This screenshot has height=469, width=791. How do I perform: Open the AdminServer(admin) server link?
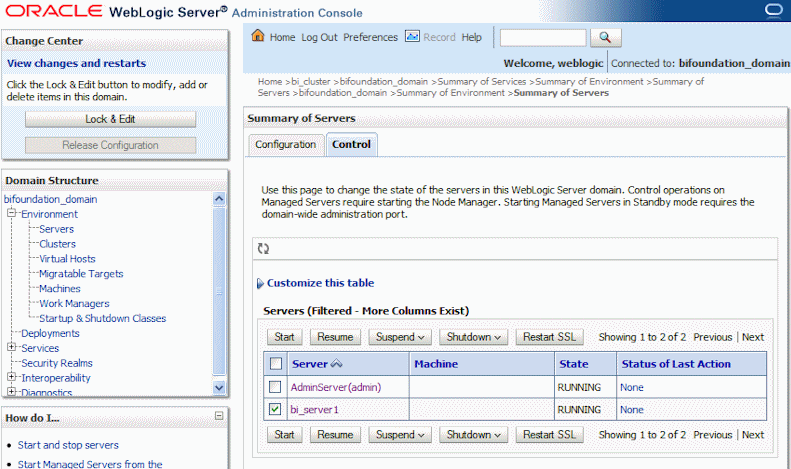pos(335,387)
